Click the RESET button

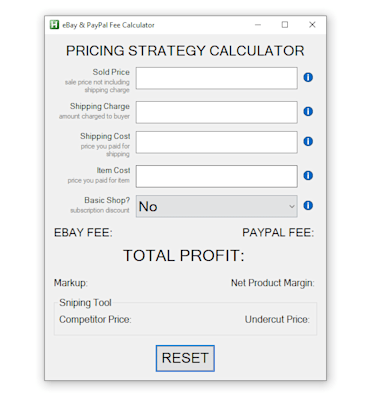185,358
